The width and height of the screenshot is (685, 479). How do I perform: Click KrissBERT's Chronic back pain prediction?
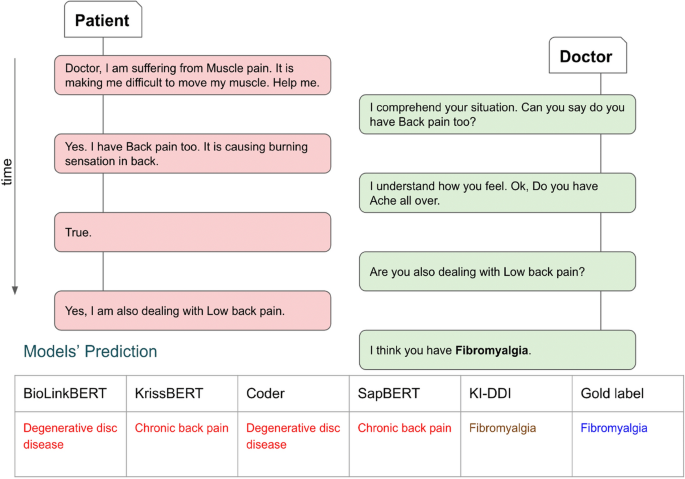(181, 428)
